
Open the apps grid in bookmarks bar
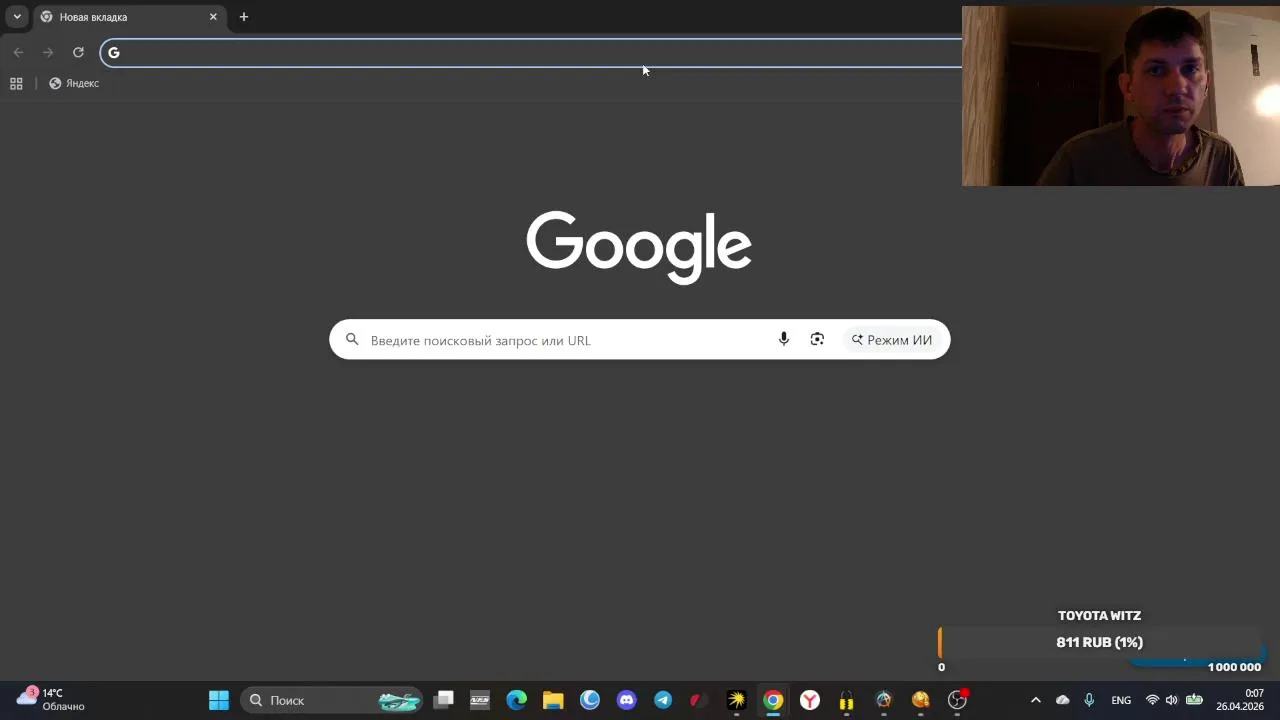tap(16, 83)
